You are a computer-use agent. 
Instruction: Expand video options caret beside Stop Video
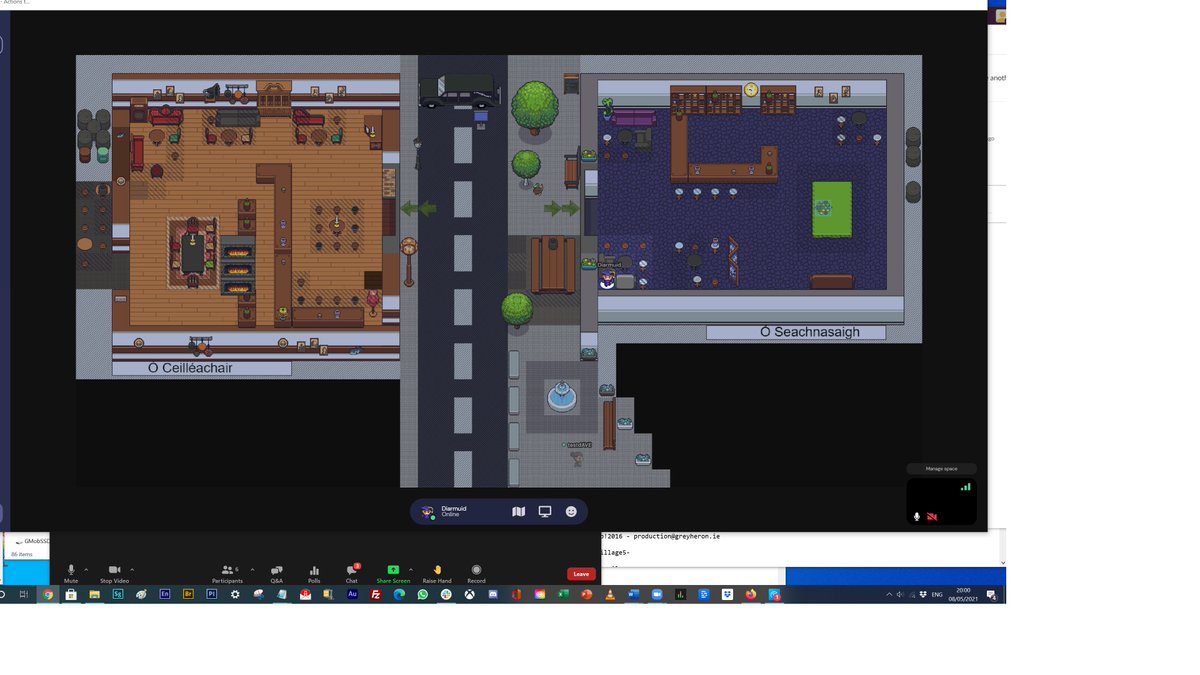point(132,570)
